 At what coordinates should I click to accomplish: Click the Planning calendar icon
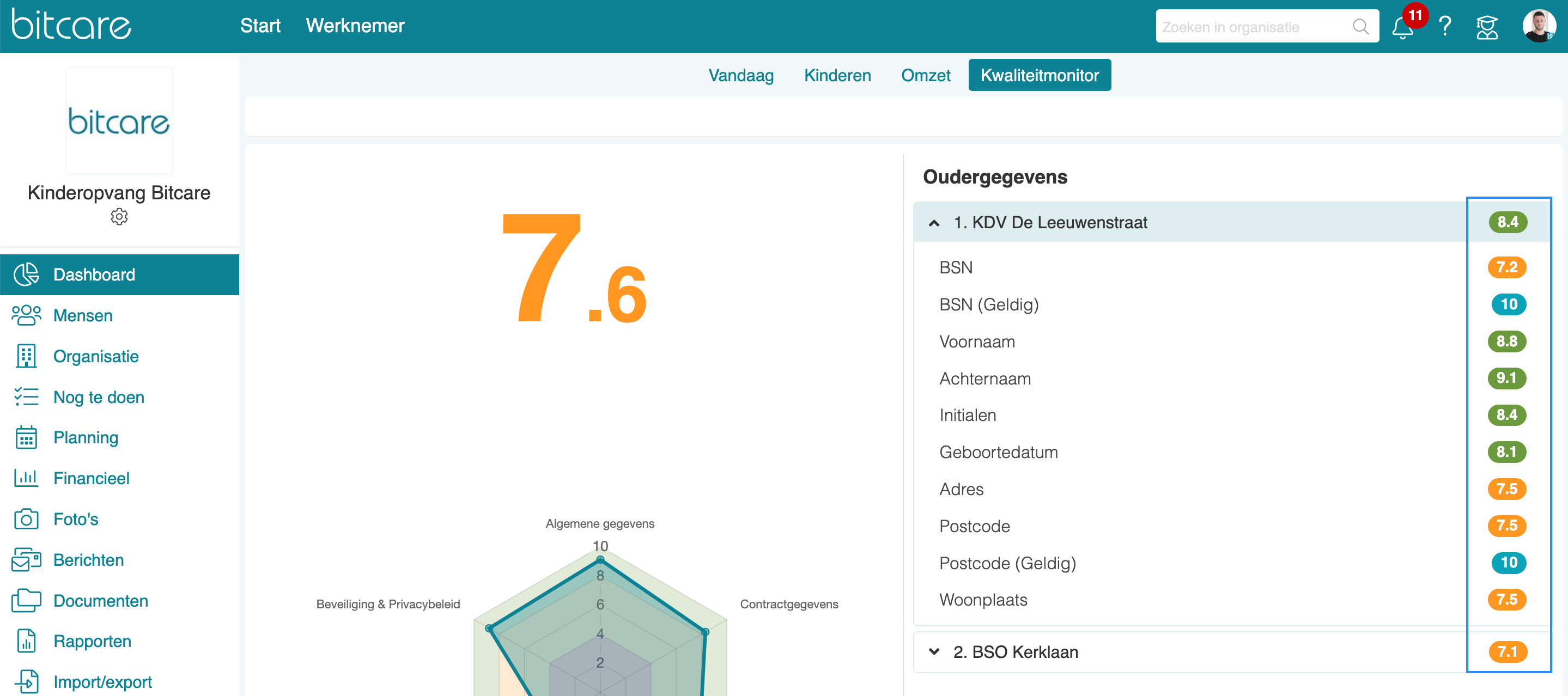pyautogui.click(x=26, y=437)
